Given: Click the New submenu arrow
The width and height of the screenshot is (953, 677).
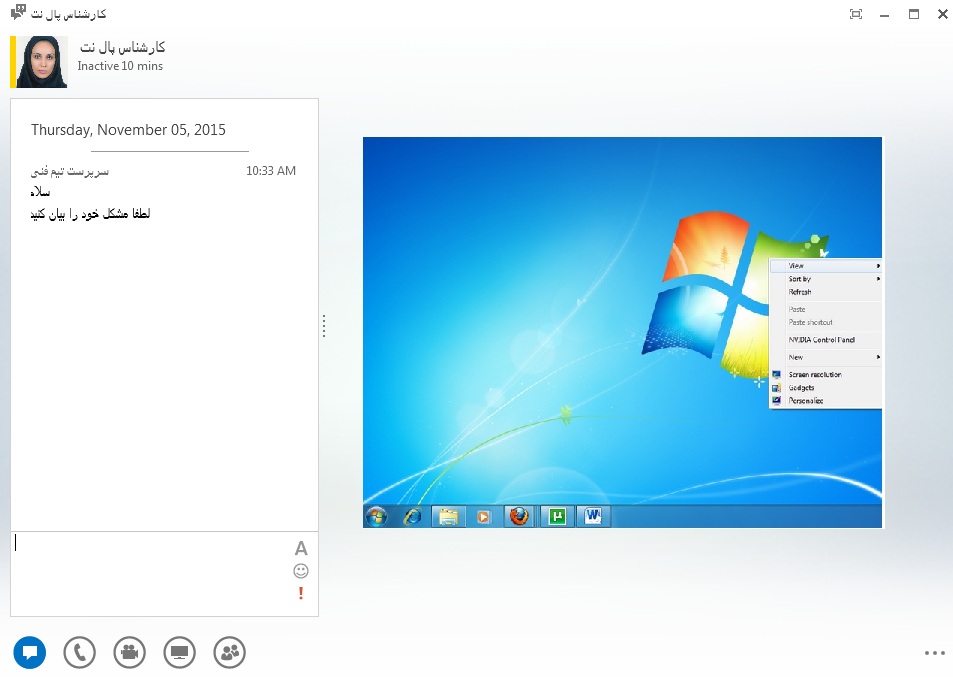Looking at the screenshot, I should tap(878, 357).
